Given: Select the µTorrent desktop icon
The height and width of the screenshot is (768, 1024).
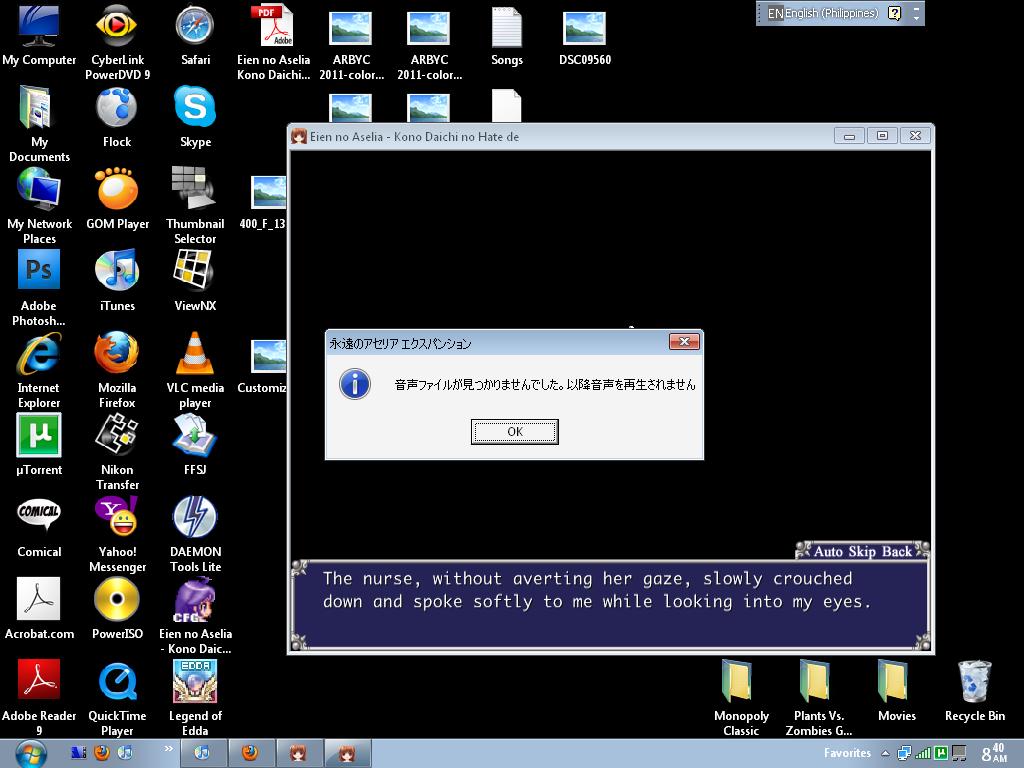Looking at the screenshot, I should tap(39, 445).
